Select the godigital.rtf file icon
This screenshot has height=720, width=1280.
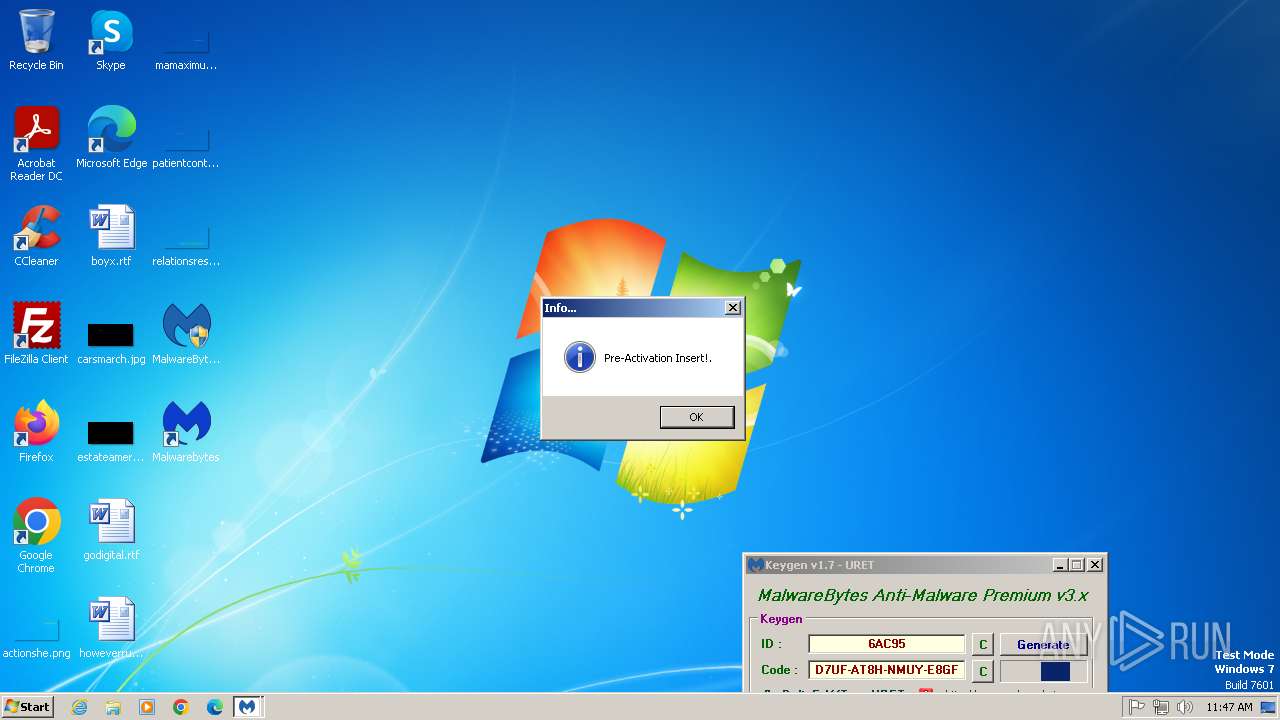coord(111,530)
